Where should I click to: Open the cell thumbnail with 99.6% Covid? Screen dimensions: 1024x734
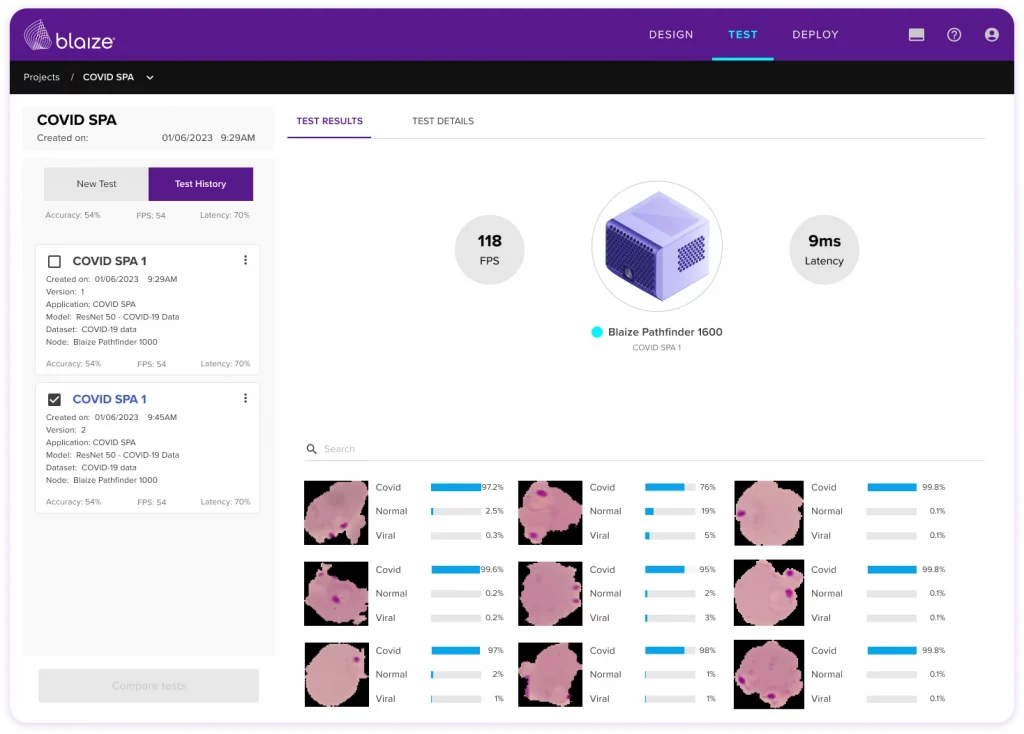[336, 594]
